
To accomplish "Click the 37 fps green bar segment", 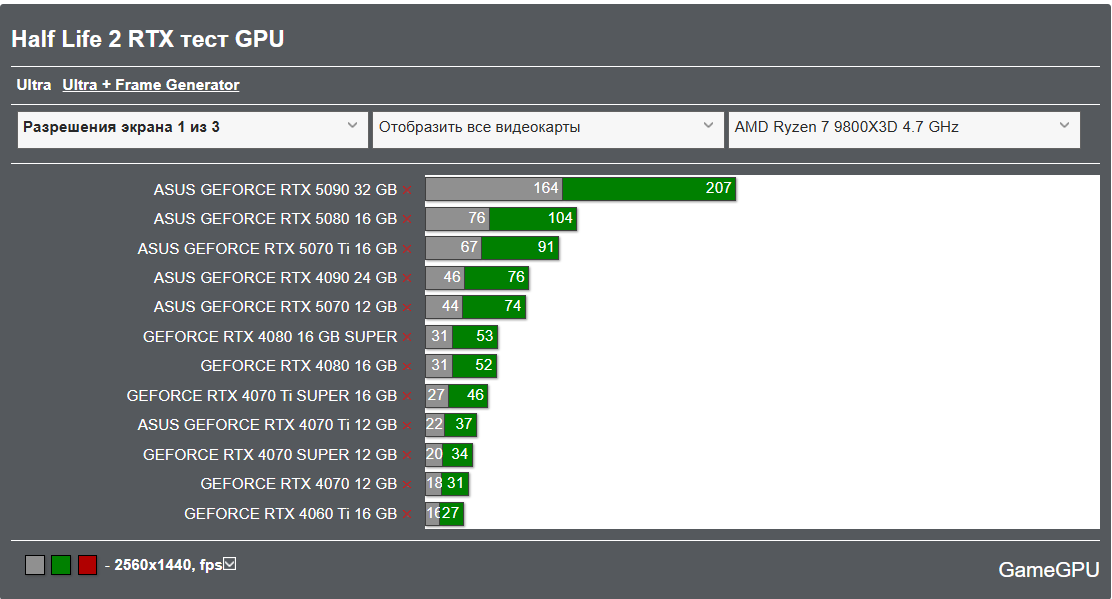I will 460,425.
